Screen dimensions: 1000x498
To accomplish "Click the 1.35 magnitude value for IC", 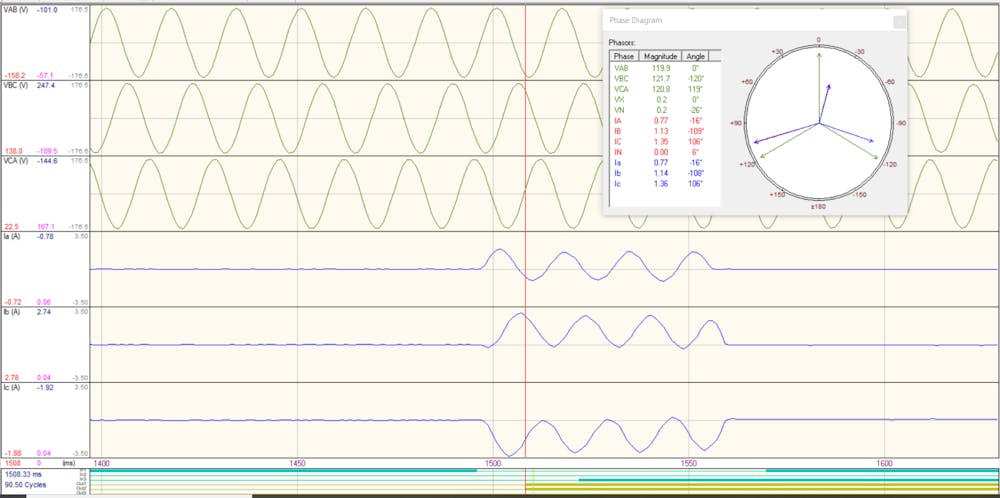I will 661,142.
